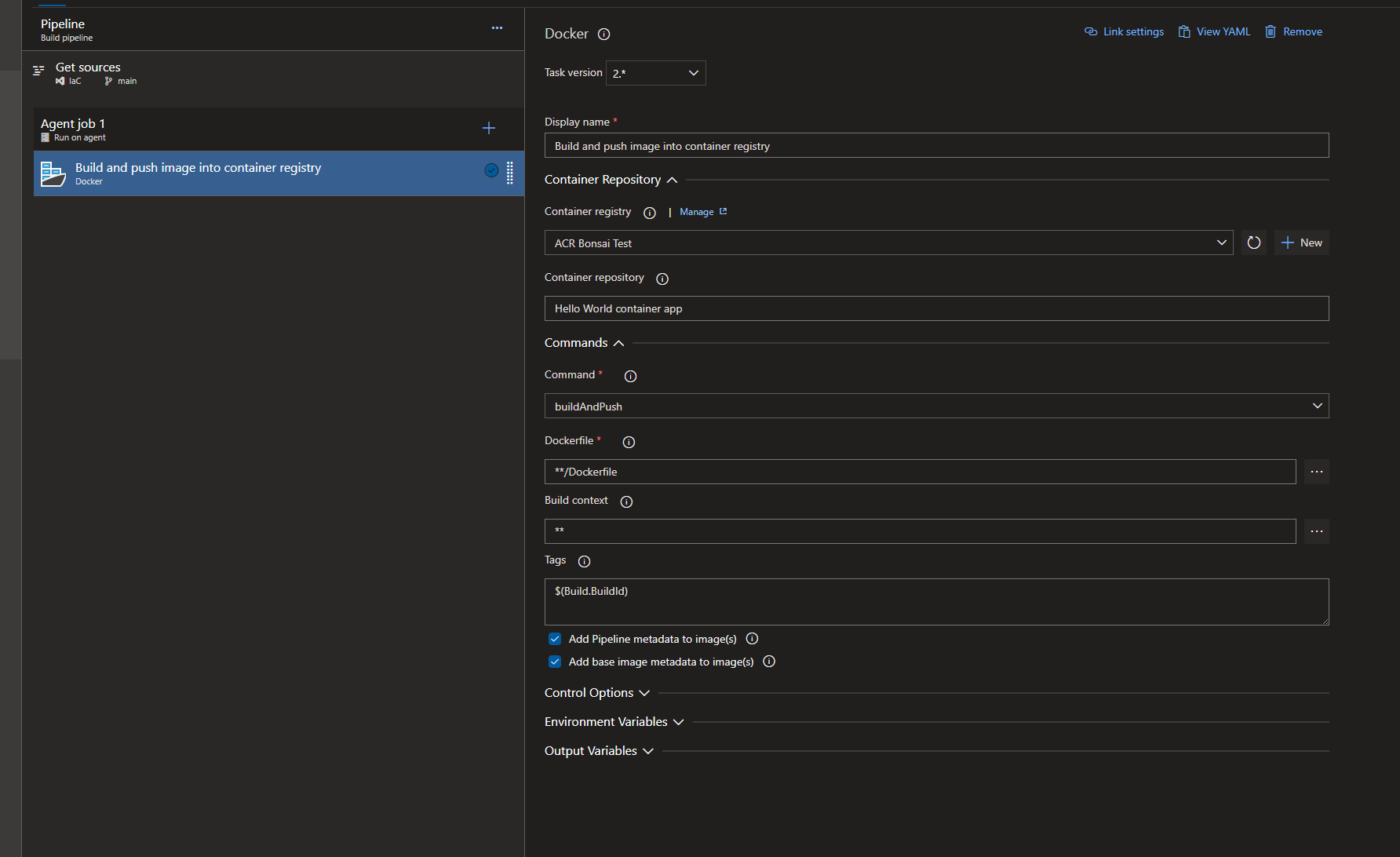Remove the Docker task
Image resolution: width=1400 pixels, height=857 pixels.
tap(1293, 31)
